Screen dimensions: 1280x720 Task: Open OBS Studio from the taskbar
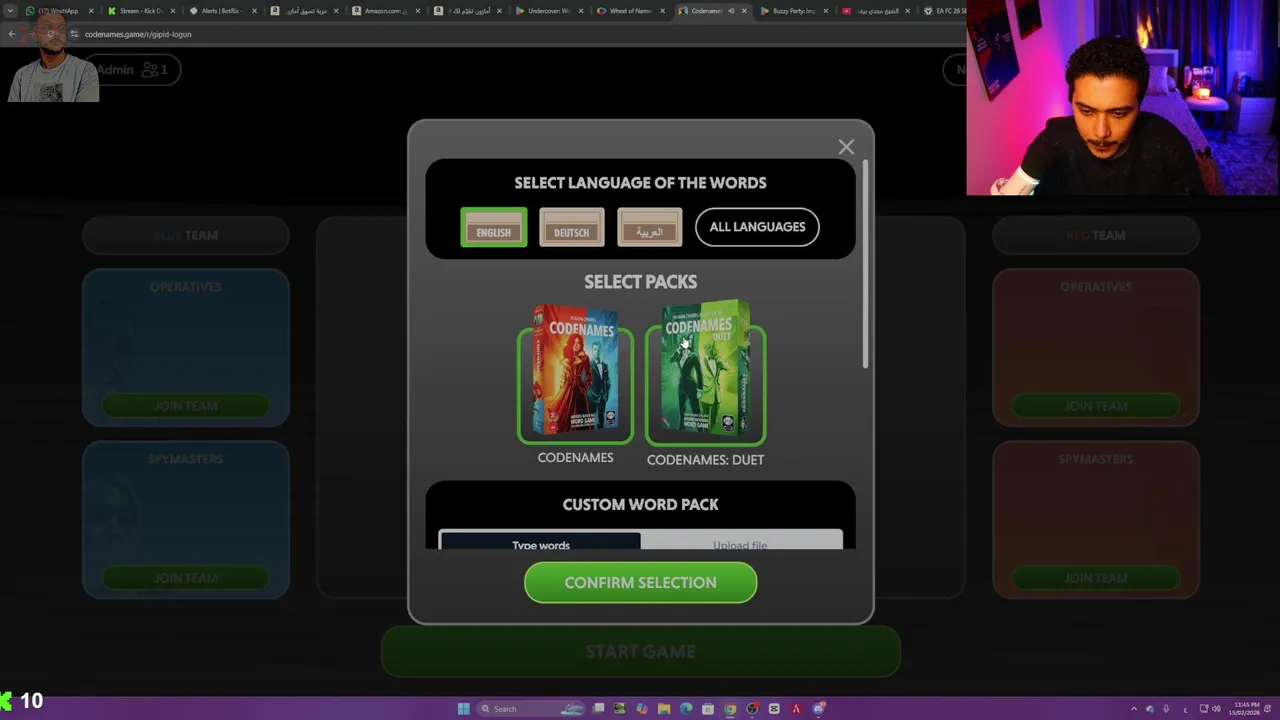point(752,709)
